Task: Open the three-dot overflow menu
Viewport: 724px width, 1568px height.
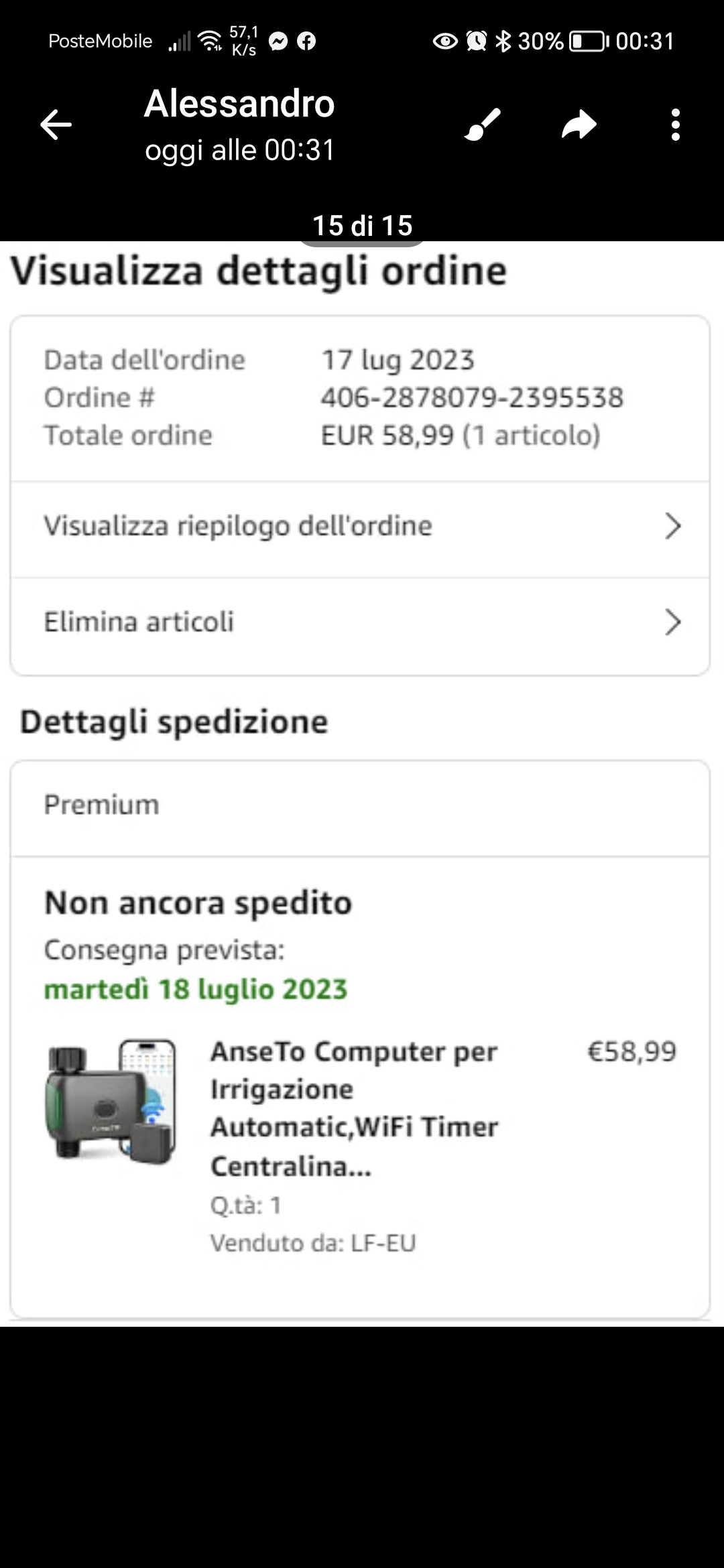Action: 675,125
